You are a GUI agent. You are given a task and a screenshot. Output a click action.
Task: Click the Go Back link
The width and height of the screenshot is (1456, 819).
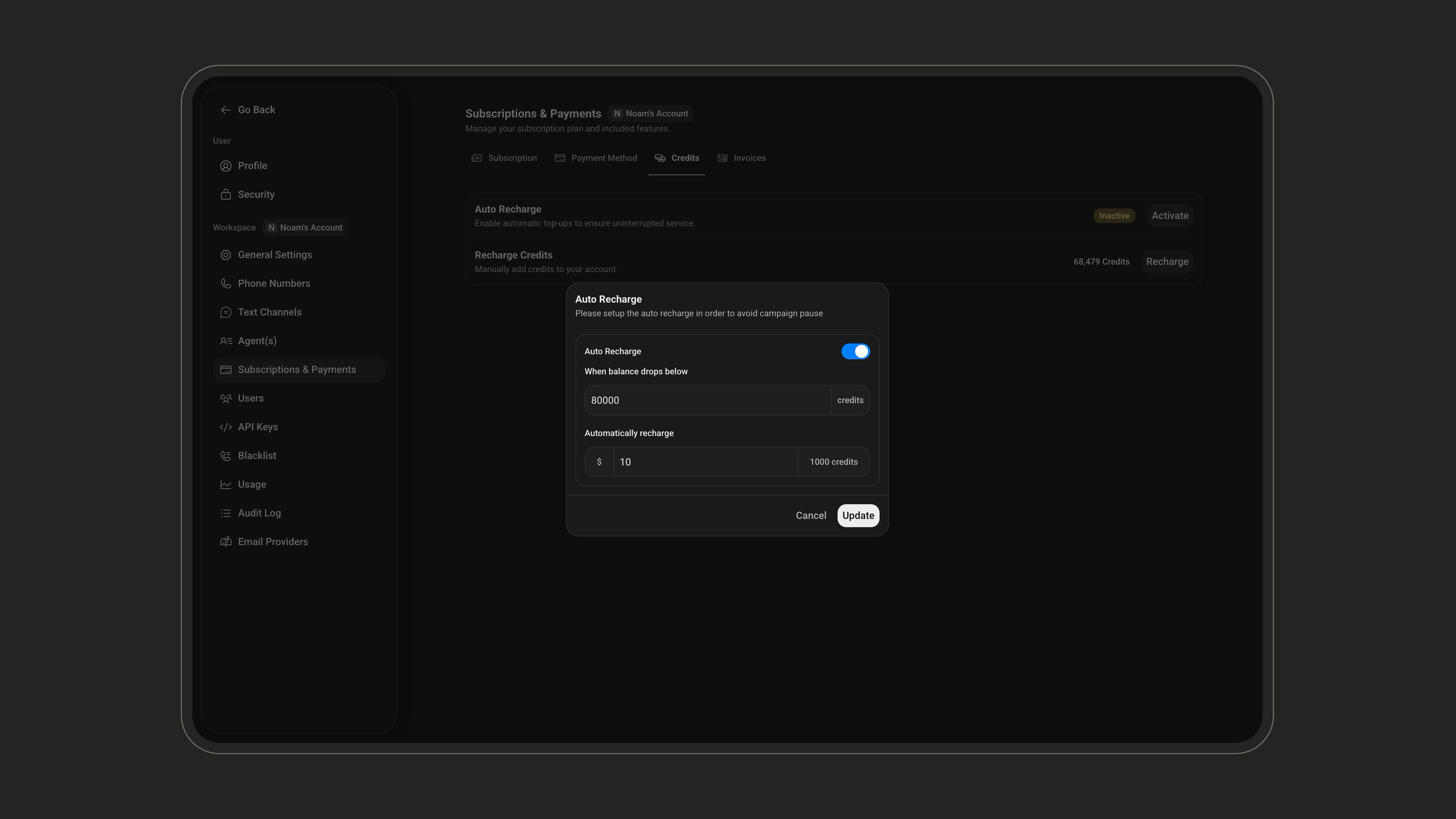pyautogui.click(x=248, y=110)
